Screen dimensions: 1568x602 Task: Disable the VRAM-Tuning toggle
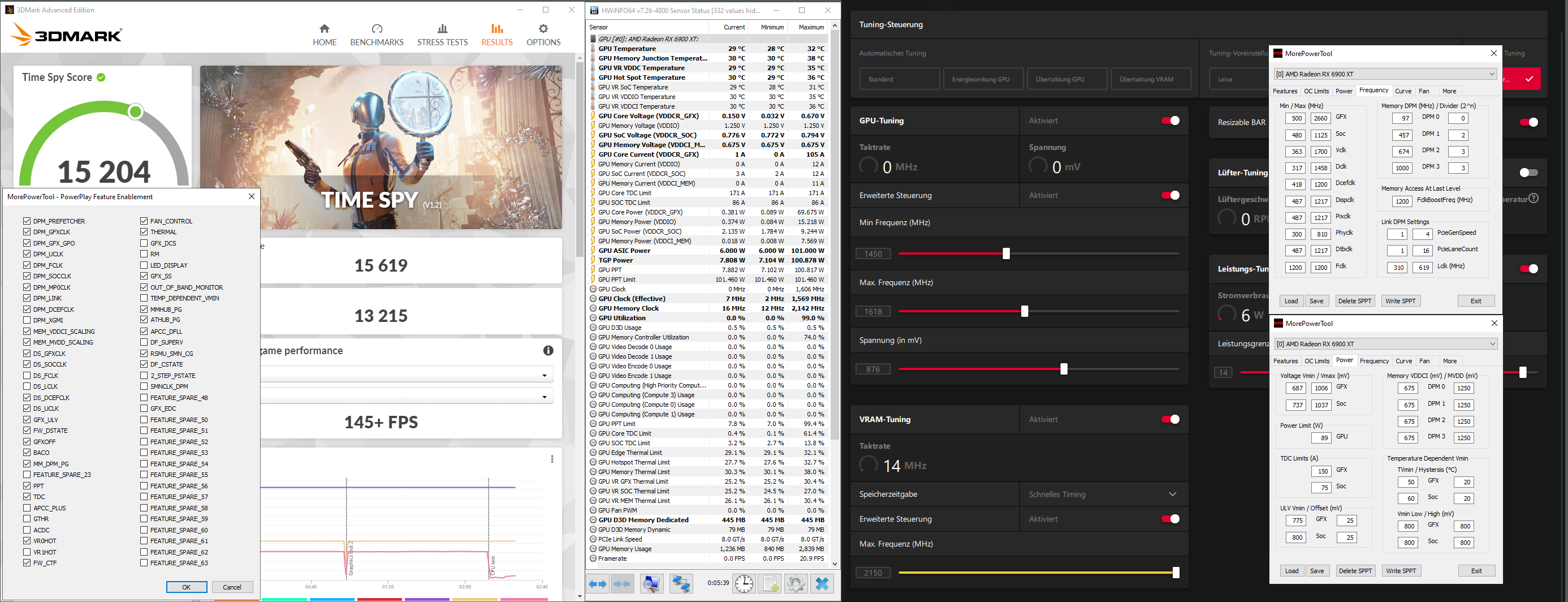(1170, 419)
